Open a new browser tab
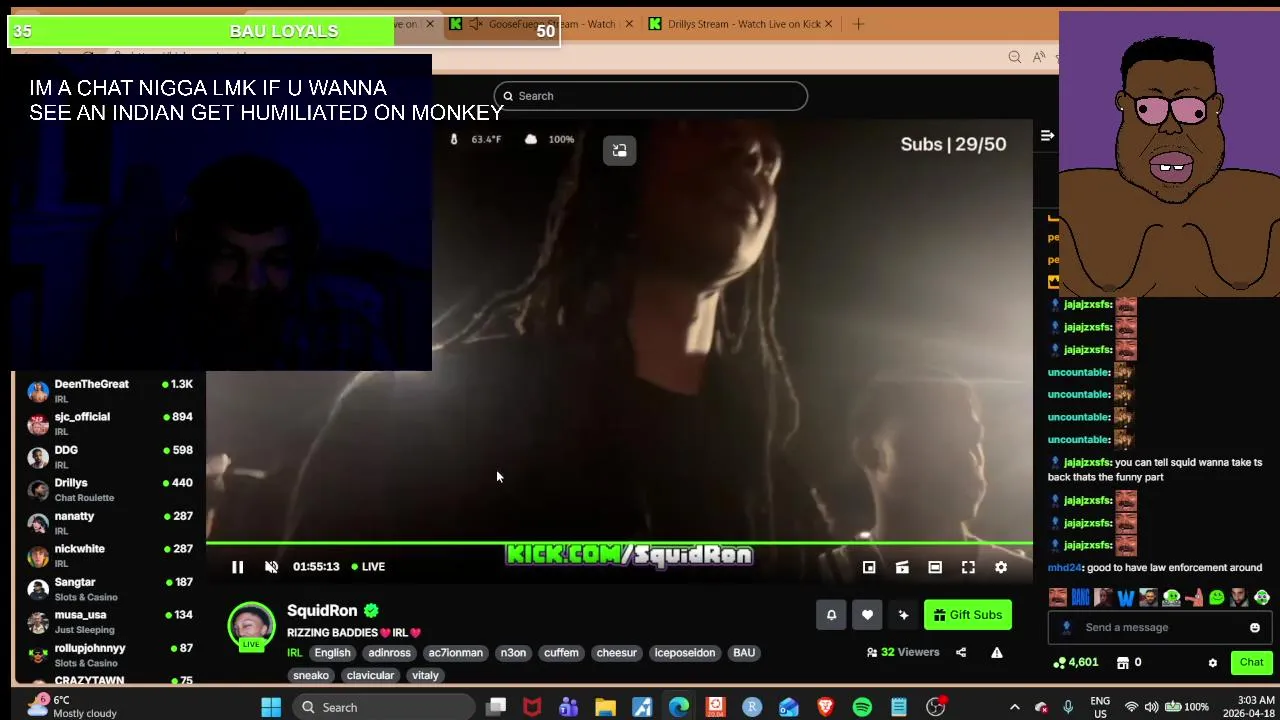 coord(858,24)
